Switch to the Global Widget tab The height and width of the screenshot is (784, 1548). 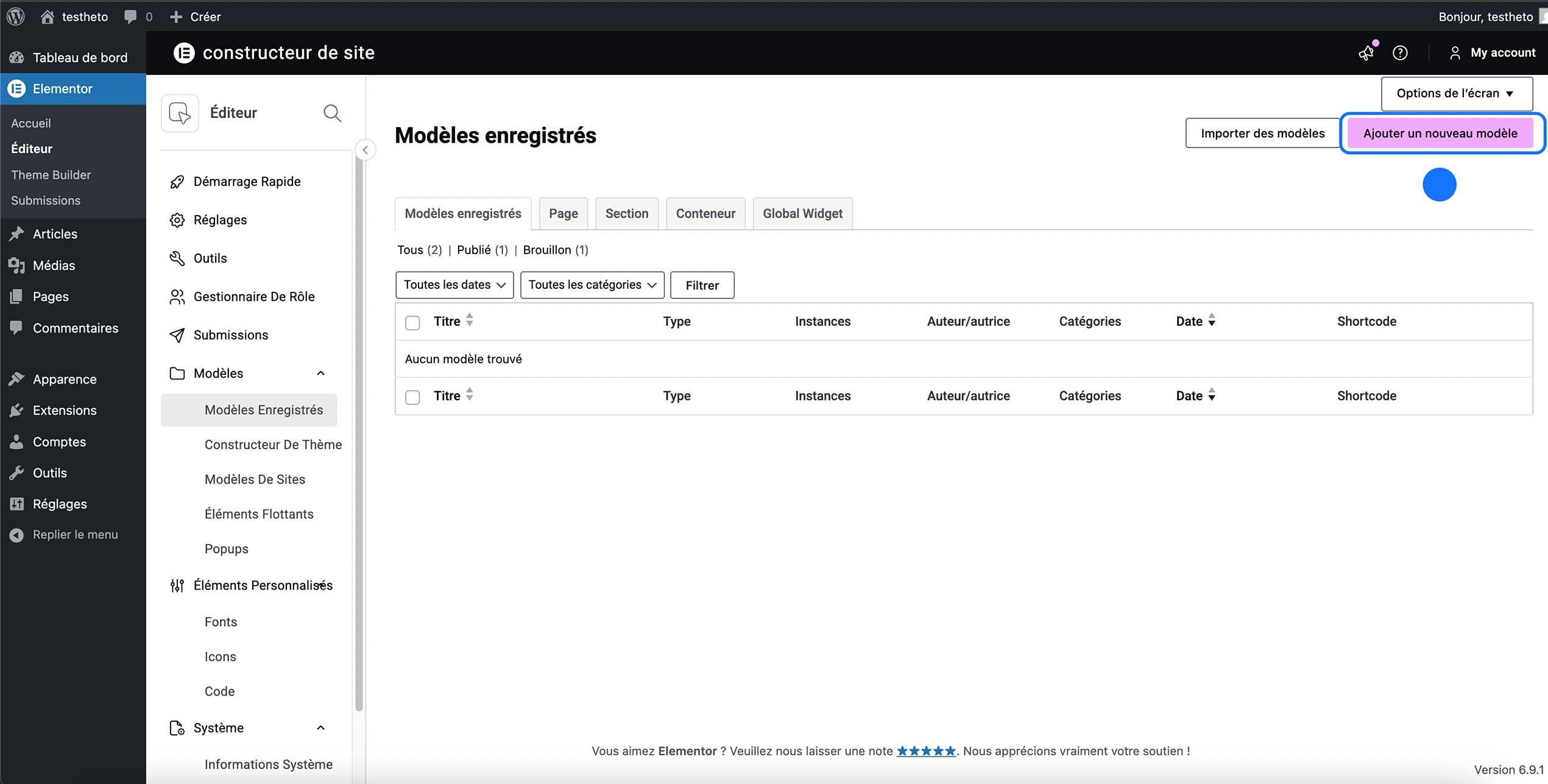(x=802, y=213)
